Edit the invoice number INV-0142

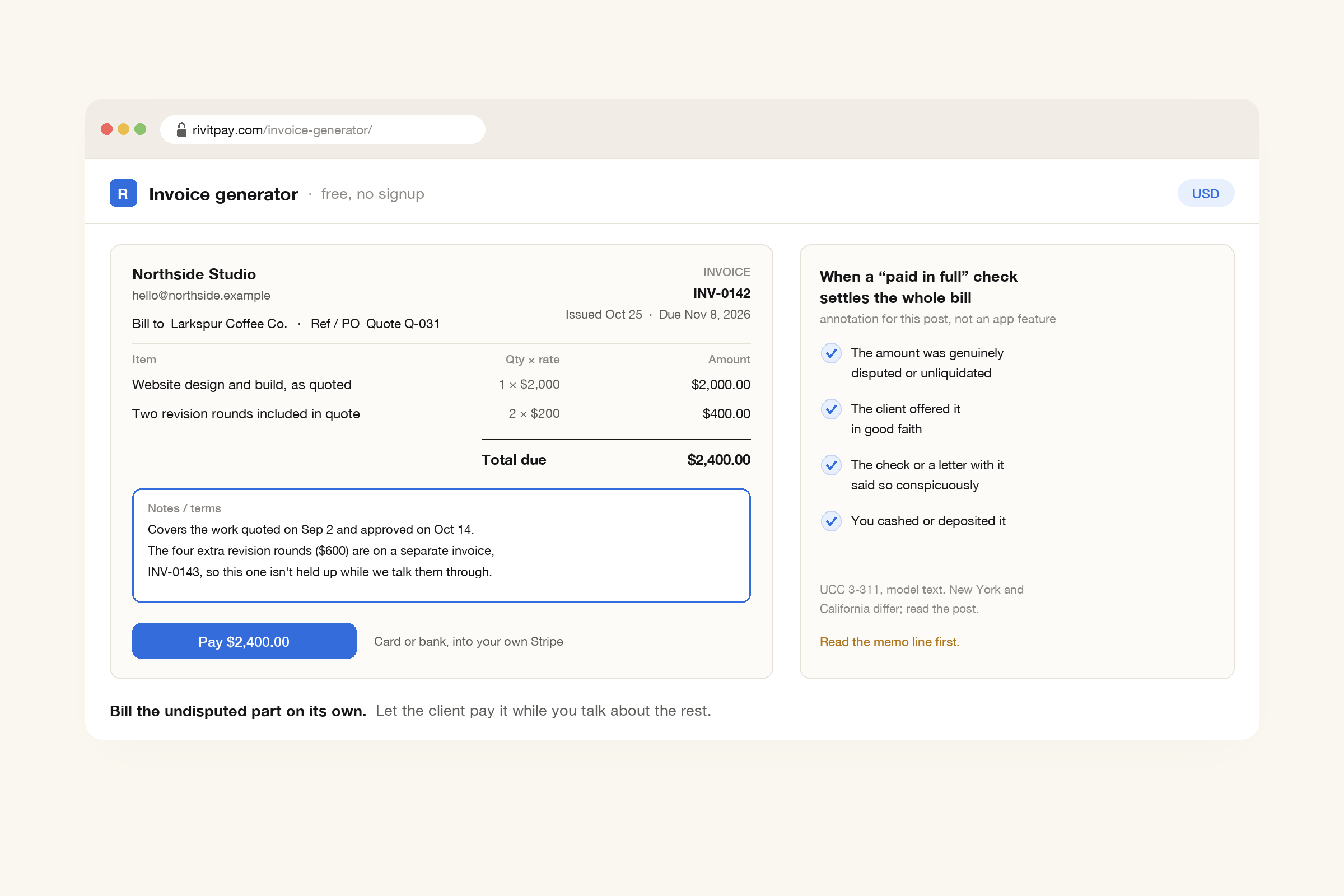pos(721,293)
